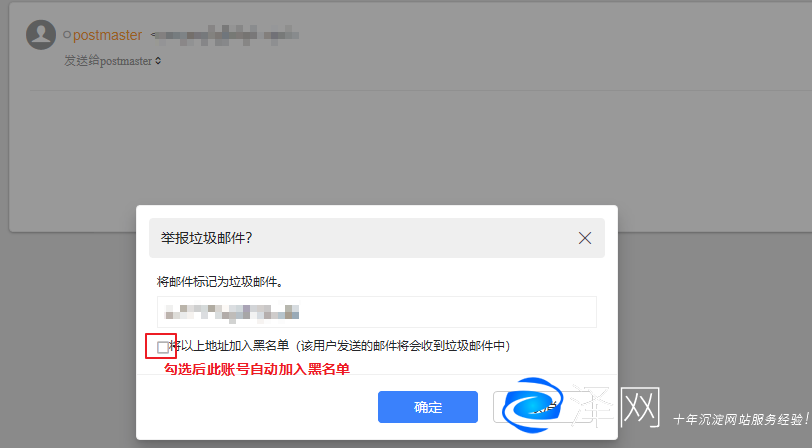Expand recipient details arrow after 发送给postmaster
This screenshot has height=448, width=812.
(x=158, y=61)
